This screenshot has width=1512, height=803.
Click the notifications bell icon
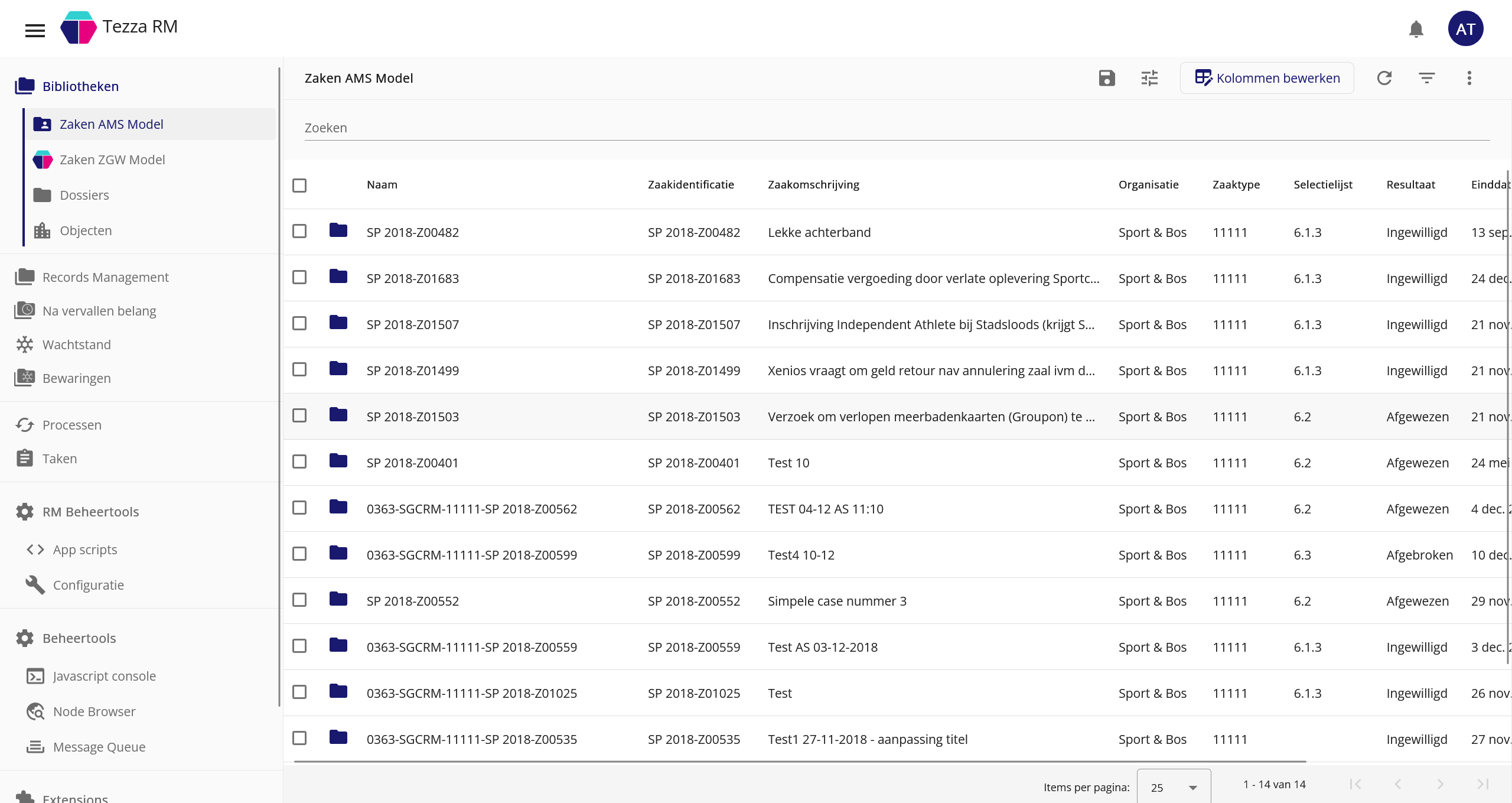click(x=1416, y=29)
